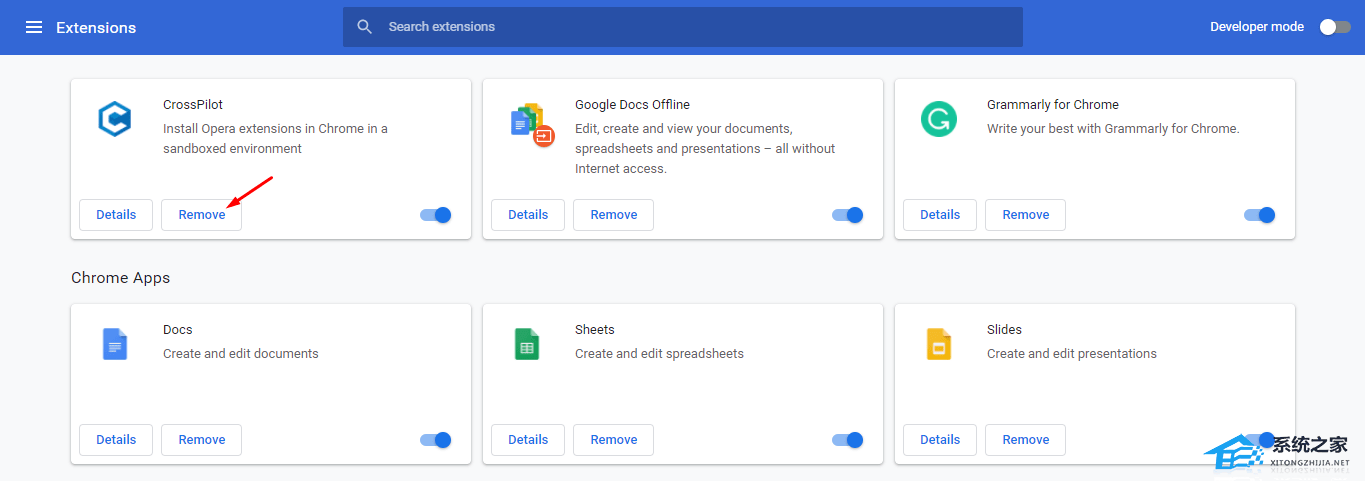The image size is (1365, 481).
Task: Switch off the Sheets app toggle
Action: (848, 440)
